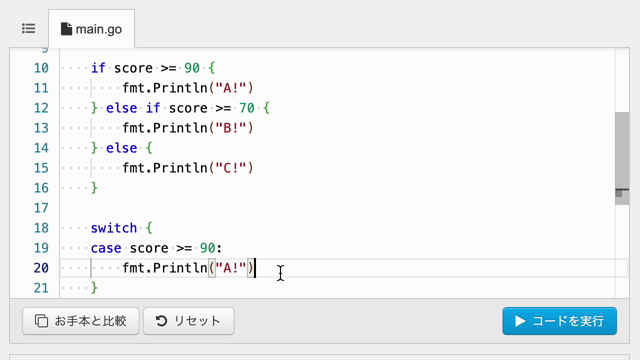Click the case keyword on line 19

tap(106, 248)
